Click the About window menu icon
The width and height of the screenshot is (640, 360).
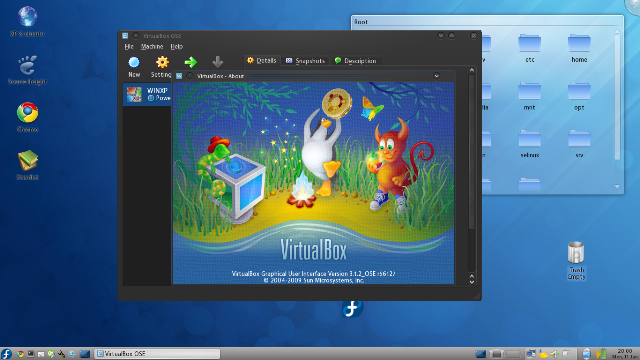(179, 76)
